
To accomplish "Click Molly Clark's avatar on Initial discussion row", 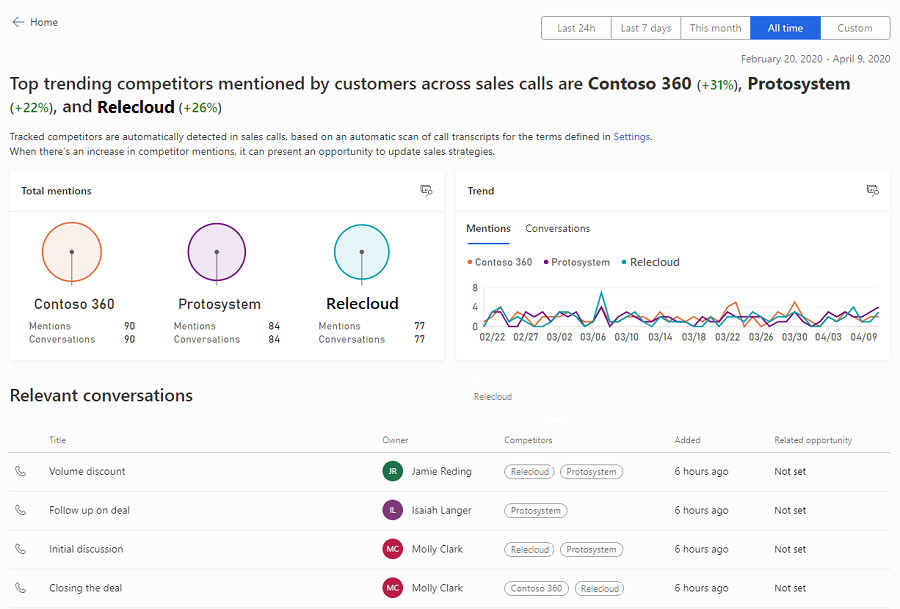I will coord(393,549).
